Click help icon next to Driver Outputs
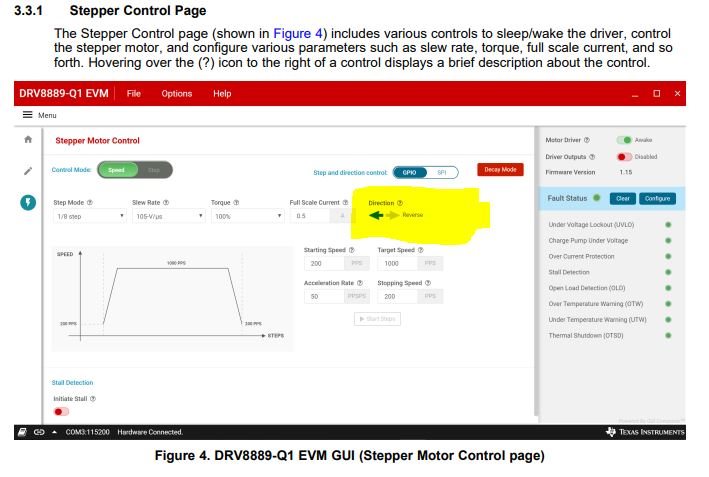Viewport: 709px width, 477px height. (x=592, y=157)
